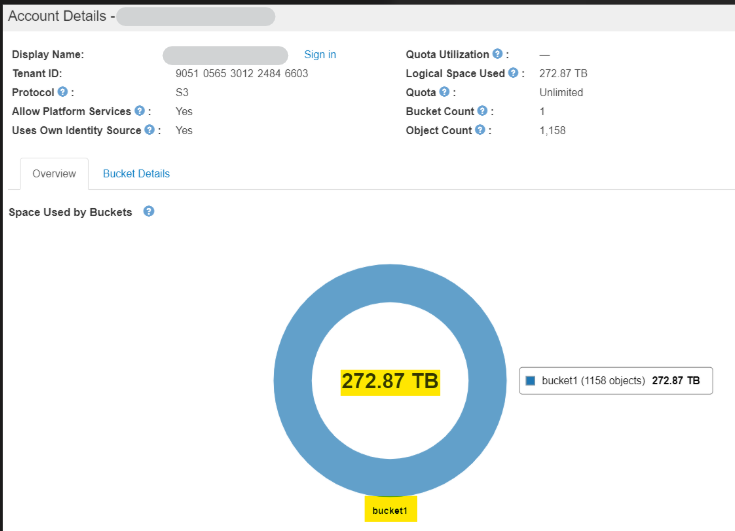Click help icon beside Space Used by Buckets
The image size is (735, 531).
coord(149,212)
